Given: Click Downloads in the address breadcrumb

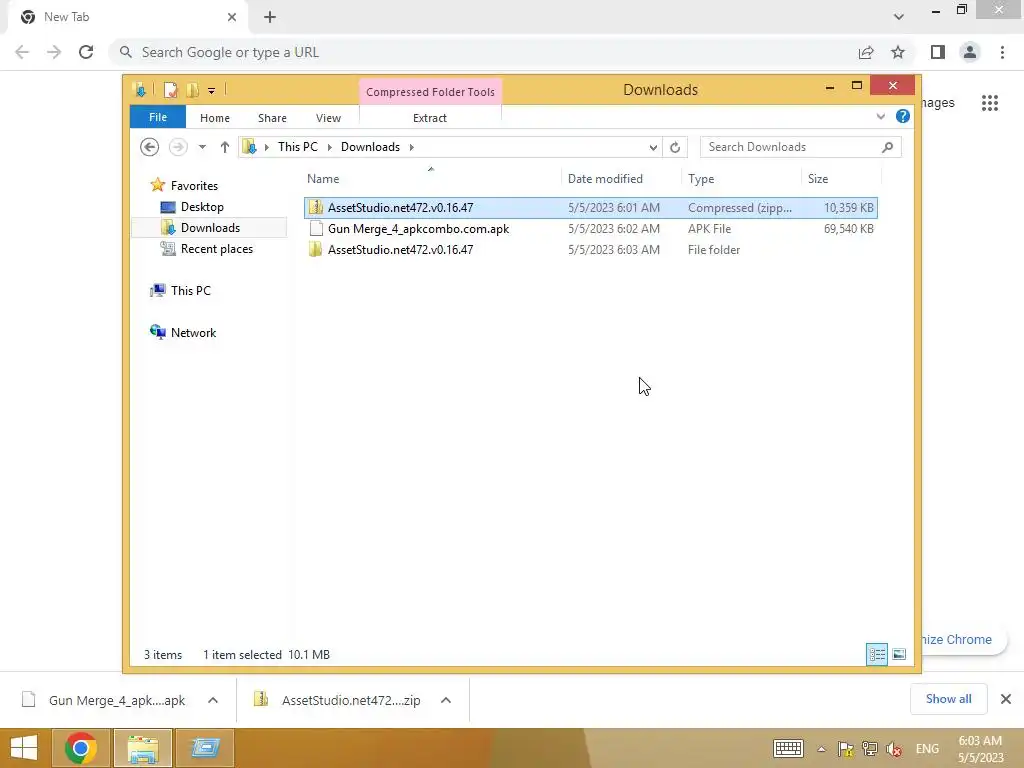Looking at the screenshot, I should coord(370,147).
